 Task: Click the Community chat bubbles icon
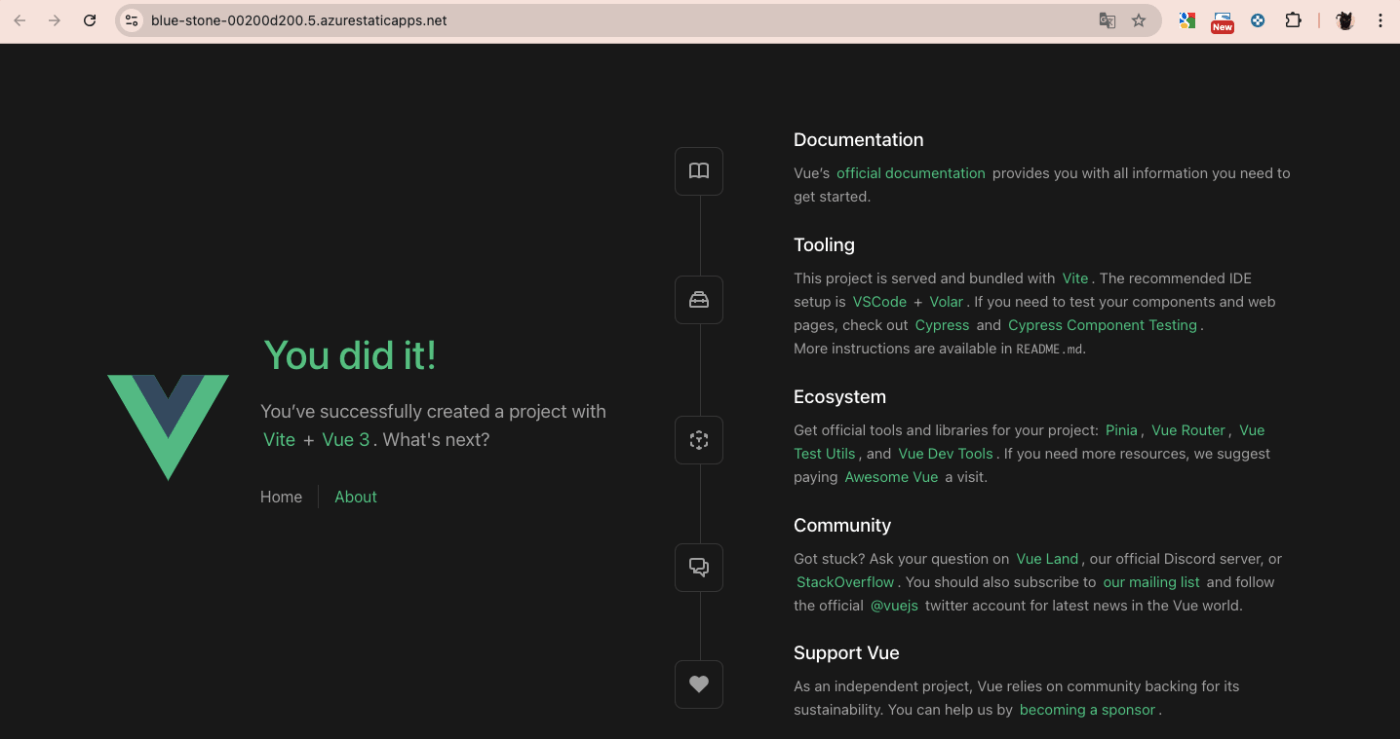click(x=699, y=567)
